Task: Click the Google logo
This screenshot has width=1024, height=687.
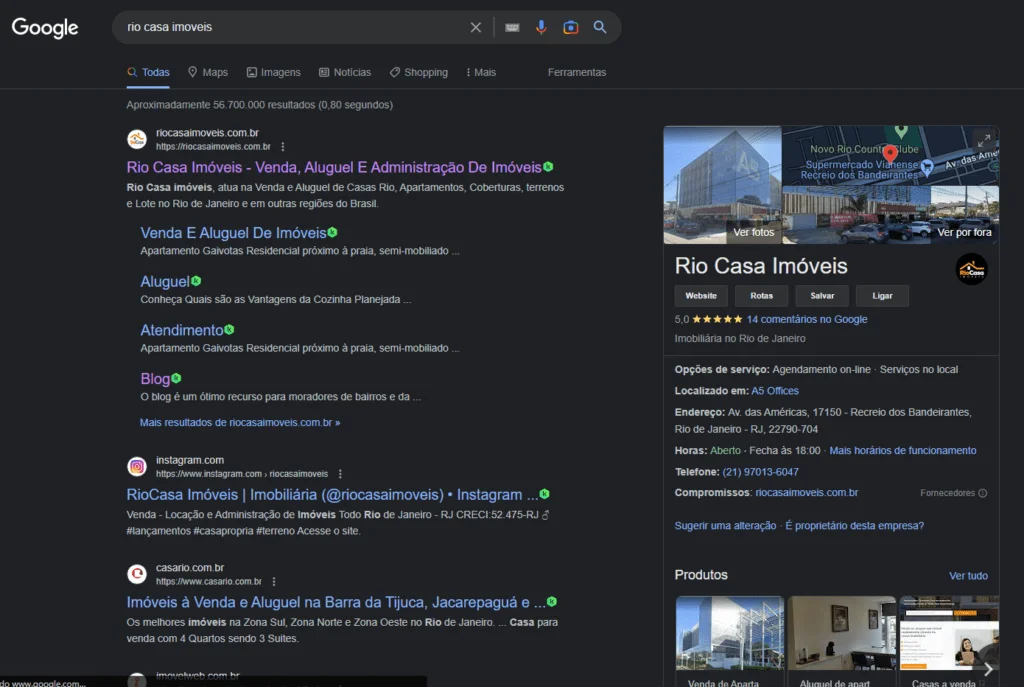Action: pos(45,27)
